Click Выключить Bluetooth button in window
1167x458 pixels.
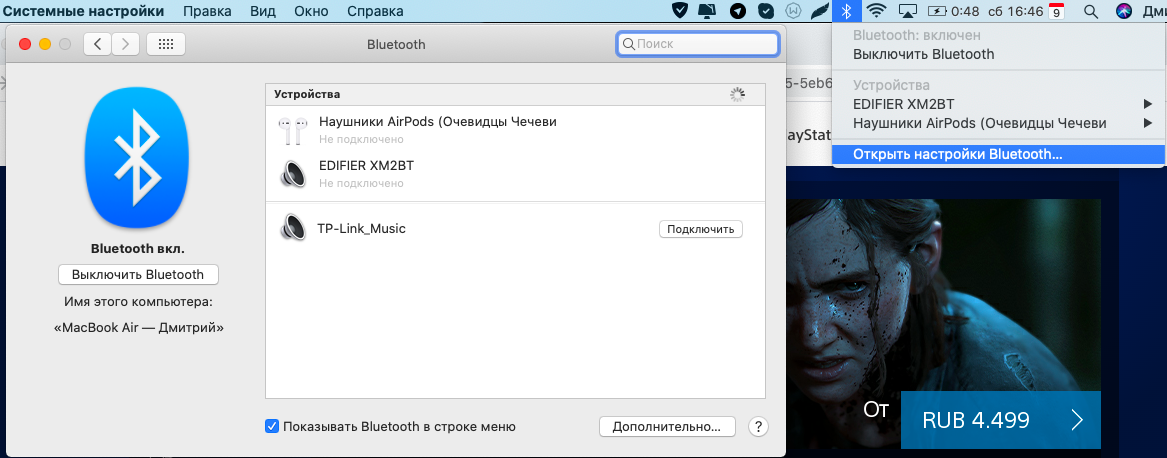tap(138, 274)
